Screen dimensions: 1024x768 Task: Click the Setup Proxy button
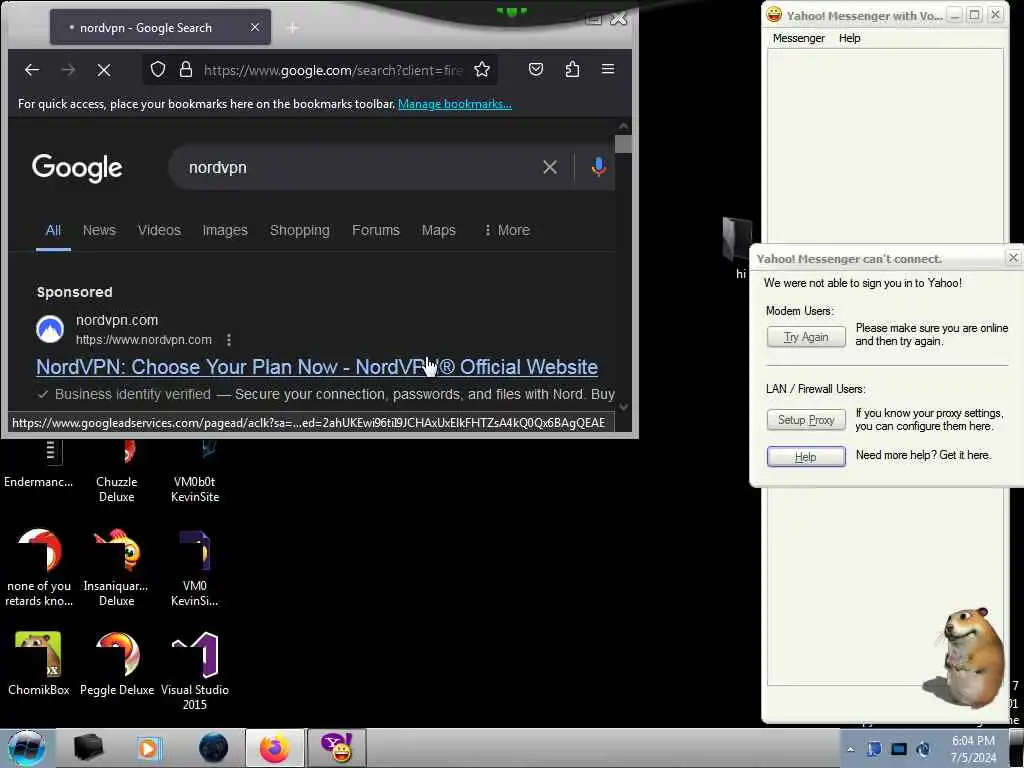click(x=806, y=420)
